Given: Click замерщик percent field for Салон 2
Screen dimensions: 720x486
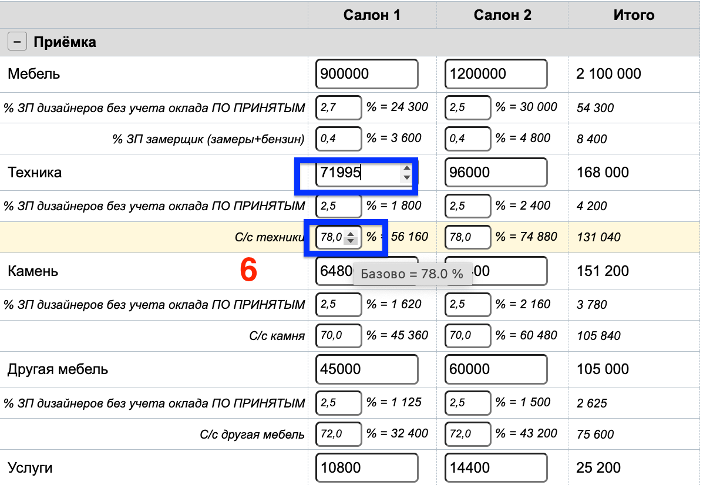Looking at the screenshot, I should 468,139.
